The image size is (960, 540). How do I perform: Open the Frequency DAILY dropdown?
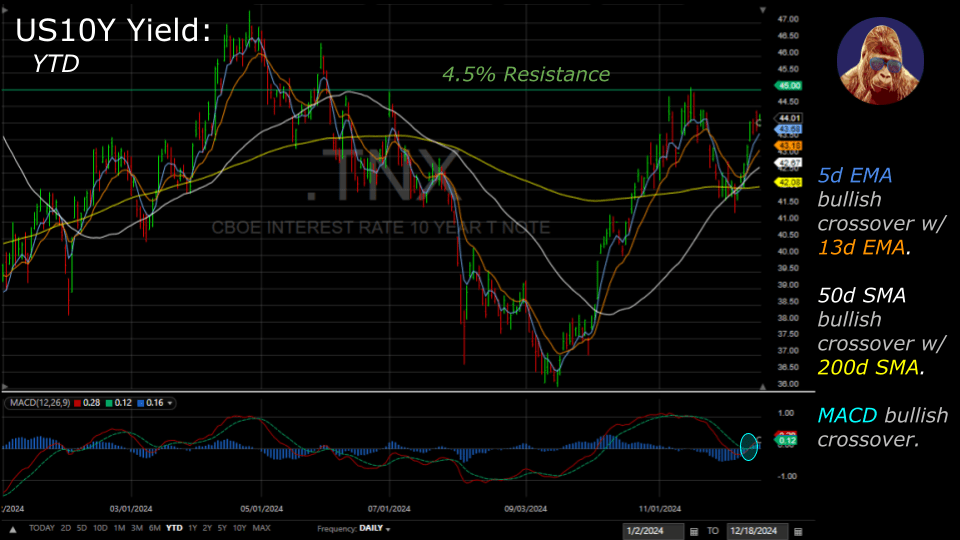(354, 528)
